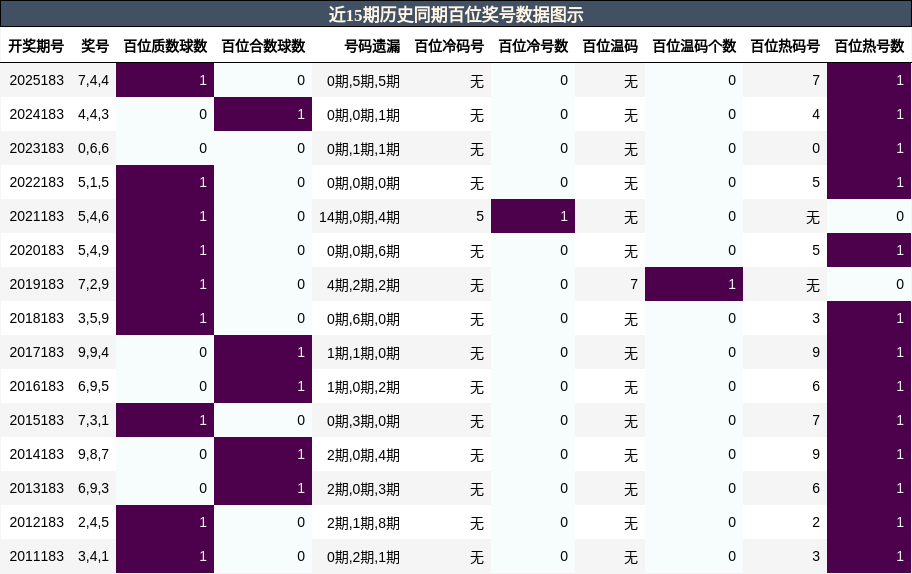Click prize number 3,5,9
Screen dimensions: 912x574
(94, 319)
